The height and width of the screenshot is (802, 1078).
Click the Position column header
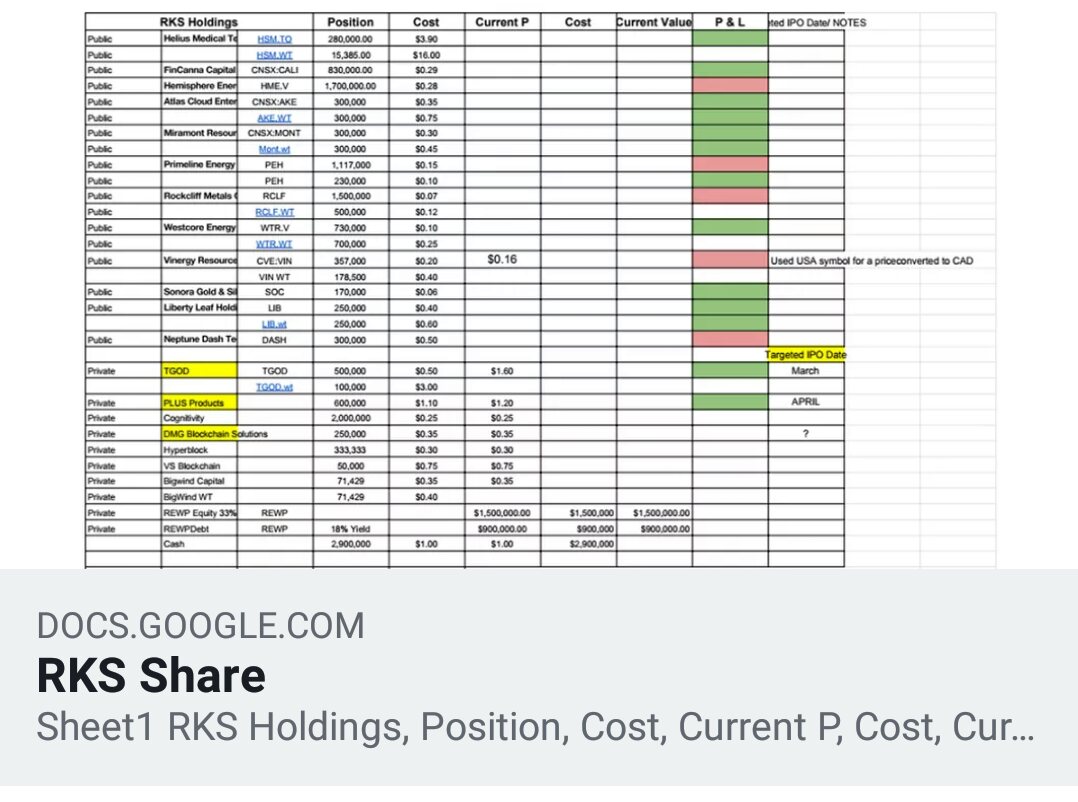pos(350,22)
